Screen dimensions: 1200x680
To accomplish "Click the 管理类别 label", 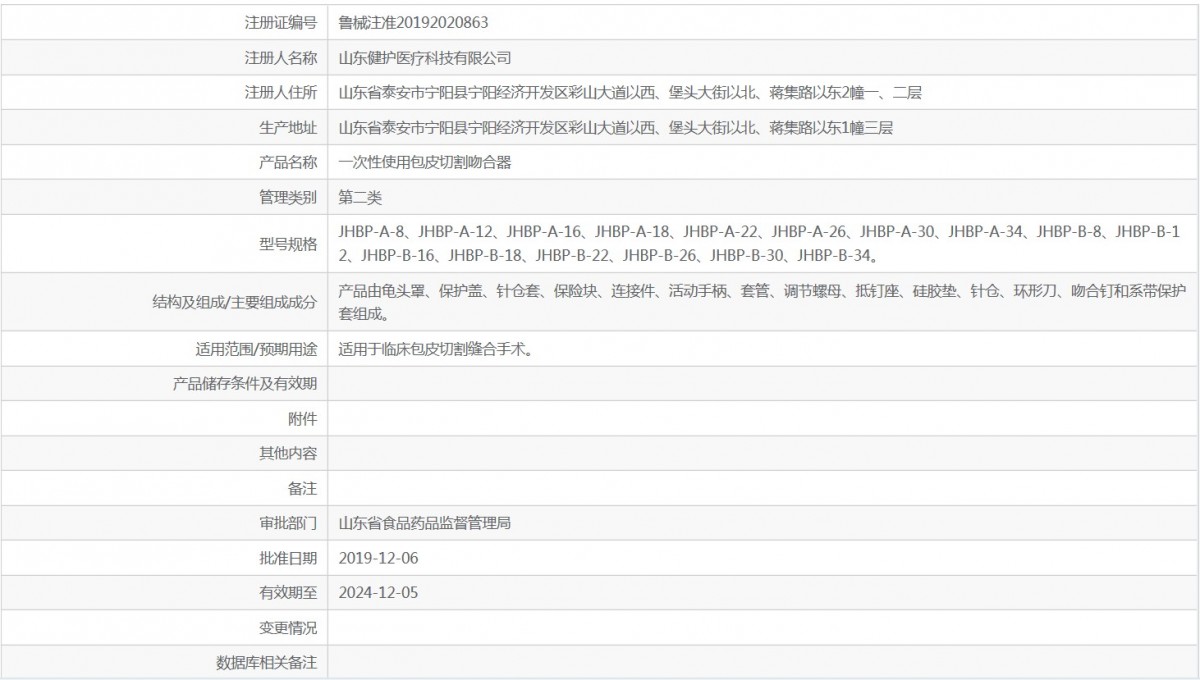I will pyautogui.click(x=288, y=197).
